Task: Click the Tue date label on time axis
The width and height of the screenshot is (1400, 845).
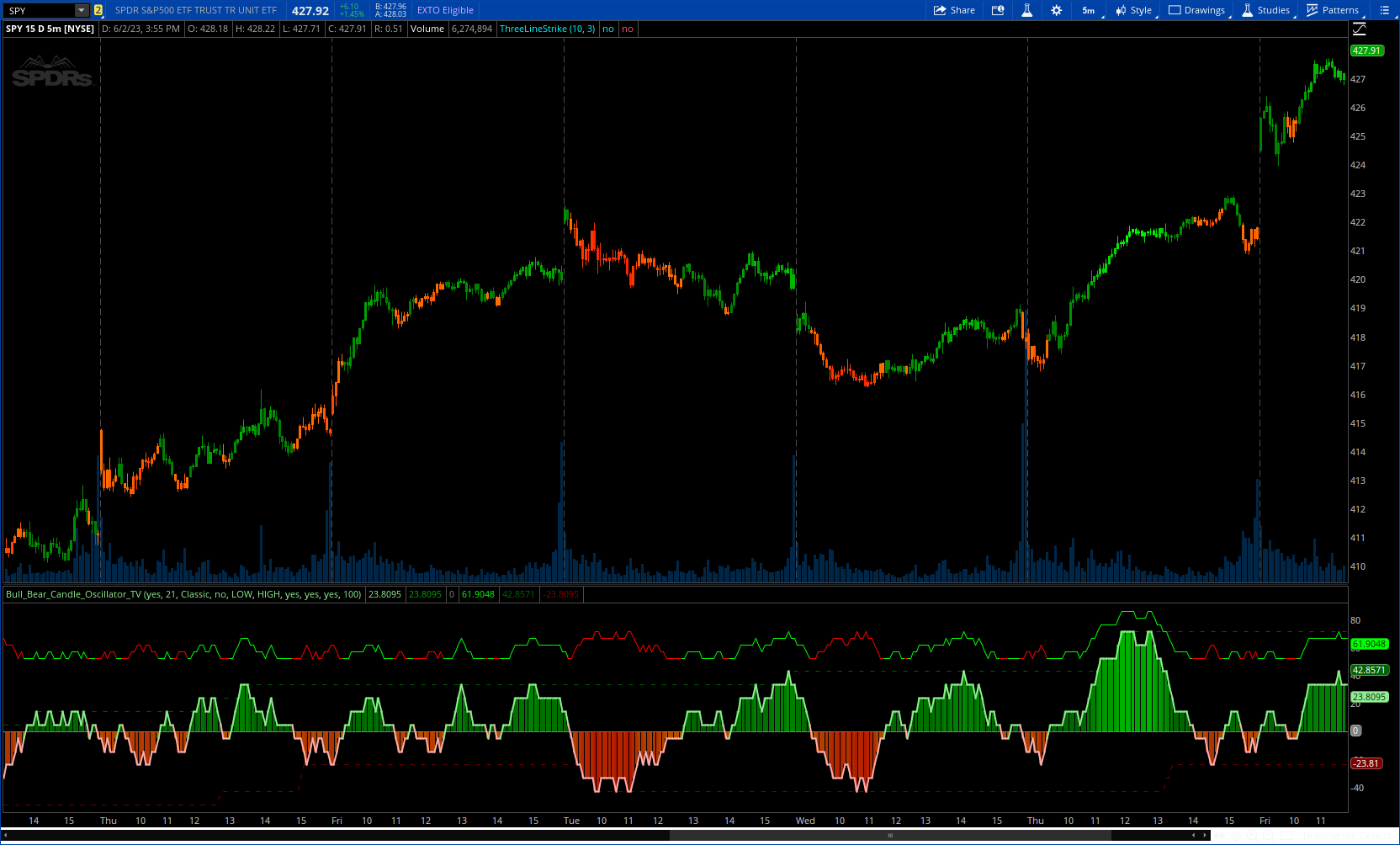Action: click(x=571, y=821)
